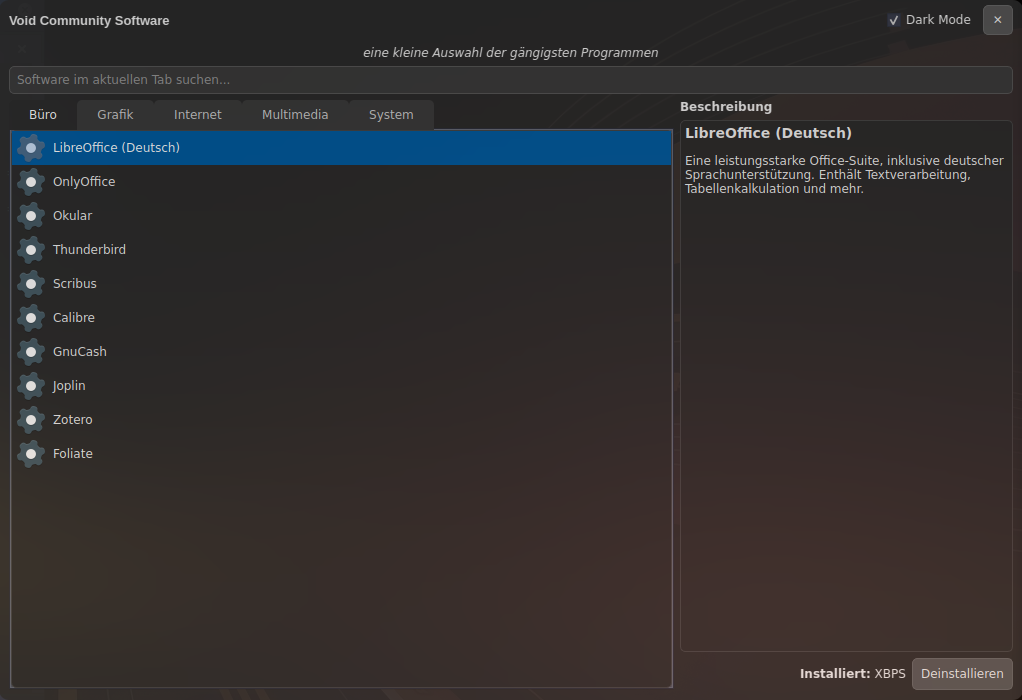
Task: Open the Internet tab
Action: coord(198,115)
